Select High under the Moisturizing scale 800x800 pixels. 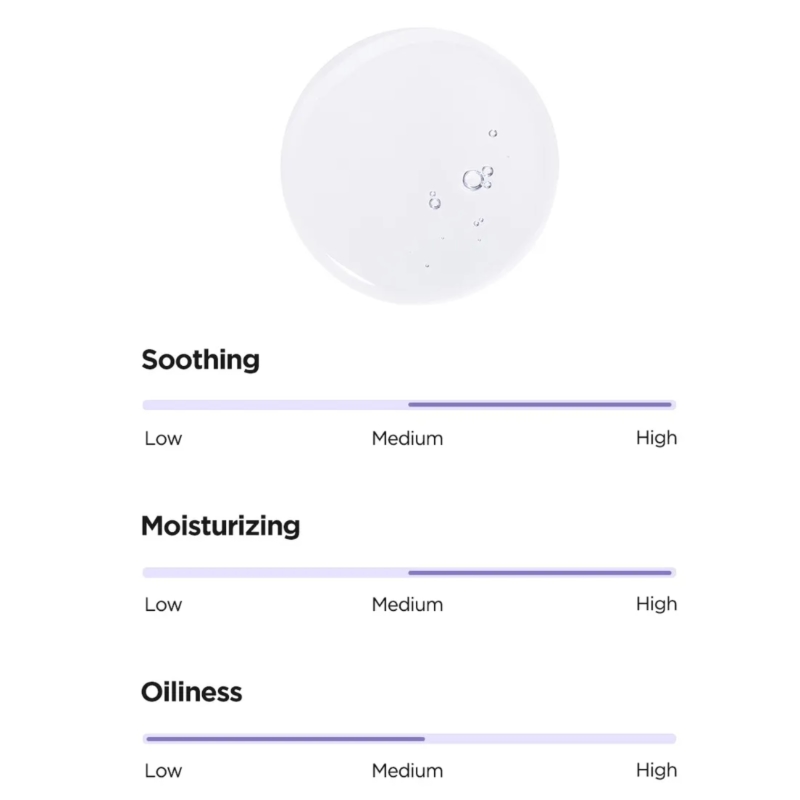pos(657,605)
